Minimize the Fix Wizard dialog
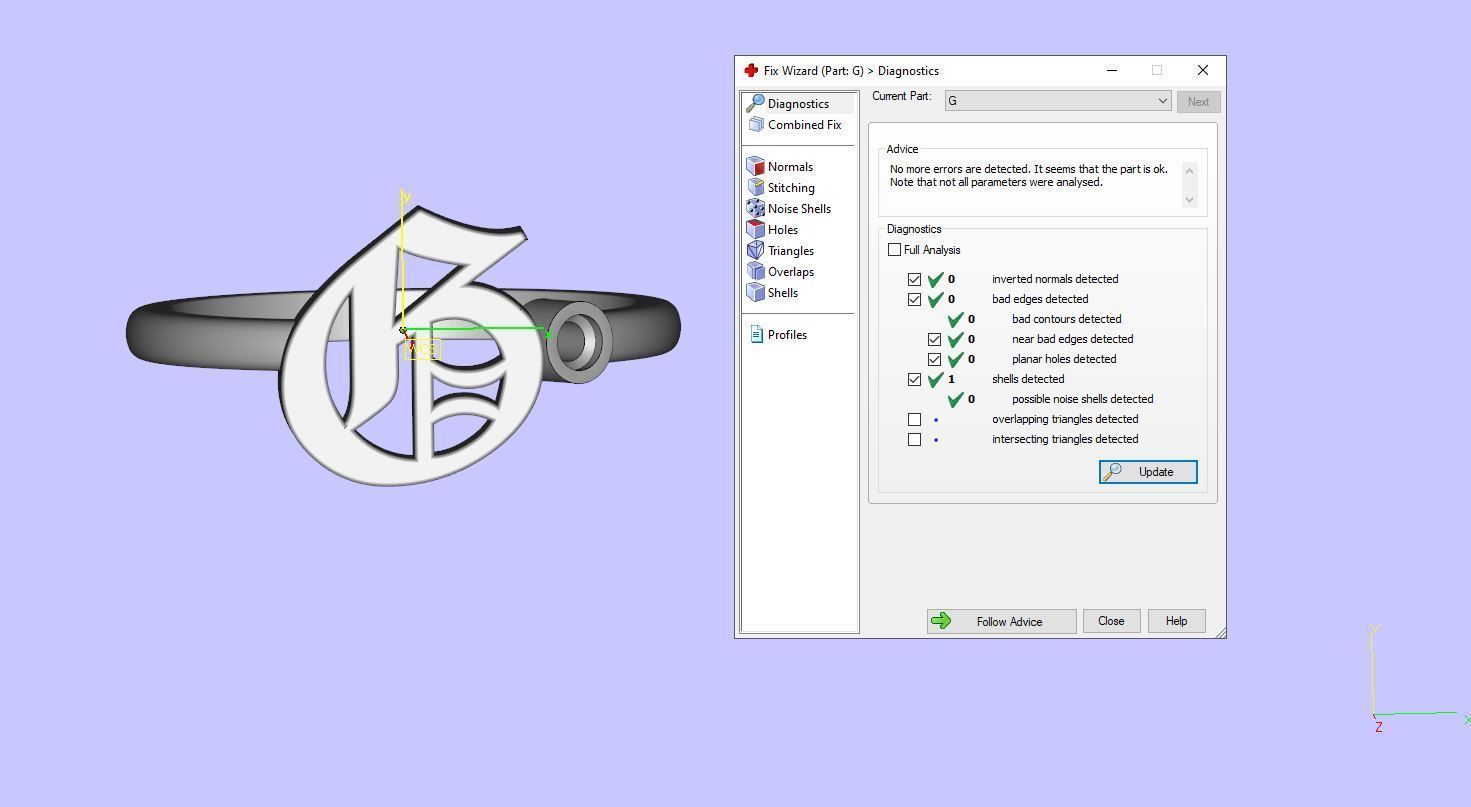 coord(1113,71)
